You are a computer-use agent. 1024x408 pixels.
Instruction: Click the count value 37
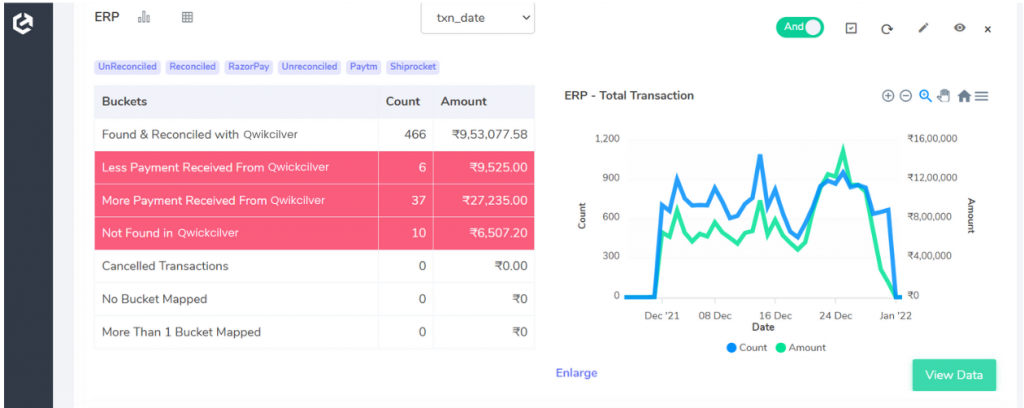pyautogui.click(x=419, y=200)
